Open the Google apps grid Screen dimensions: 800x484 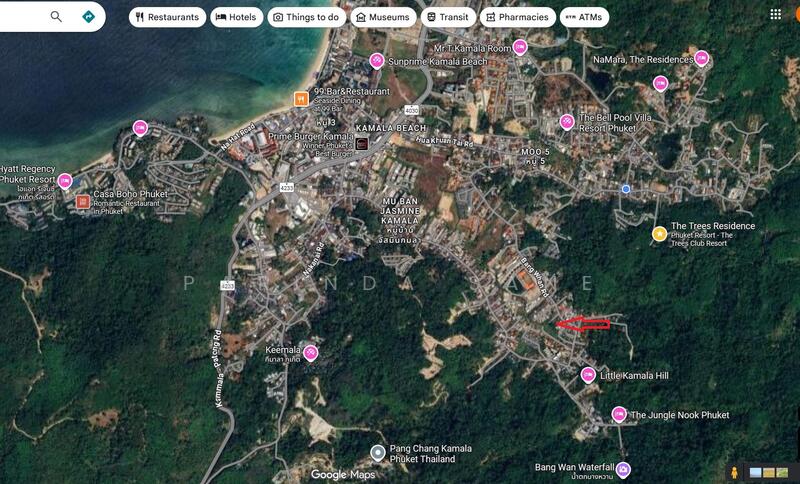point(775,15)
